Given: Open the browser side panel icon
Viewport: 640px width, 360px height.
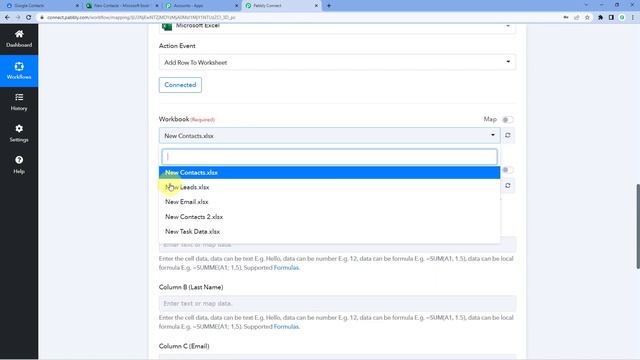Looking at the screenshot, I should point(611,18).
